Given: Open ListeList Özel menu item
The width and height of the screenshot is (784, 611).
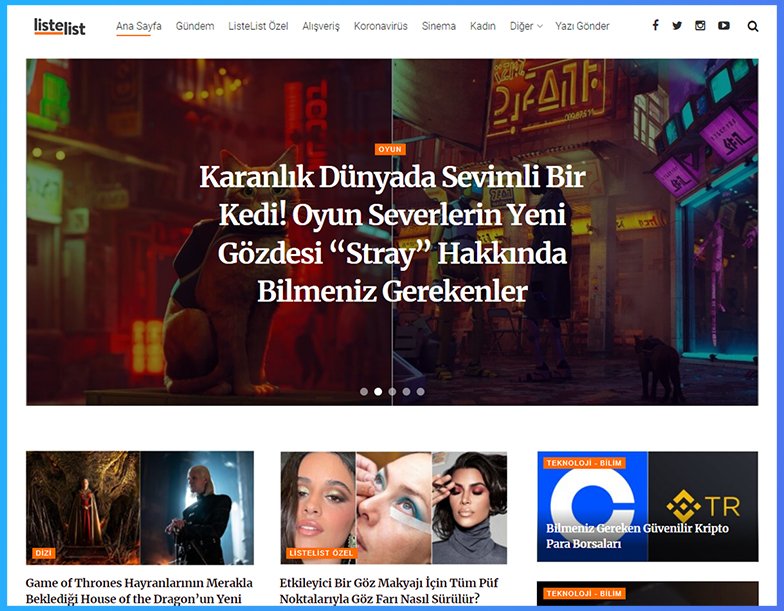Looking at the screenshot, I should click(x=258, y=26).
